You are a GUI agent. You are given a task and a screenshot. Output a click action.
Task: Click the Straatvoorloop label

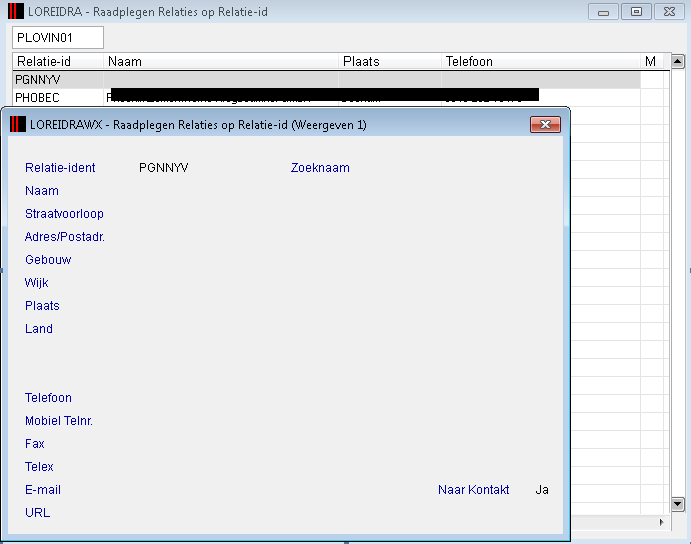[x=64, y=214]
